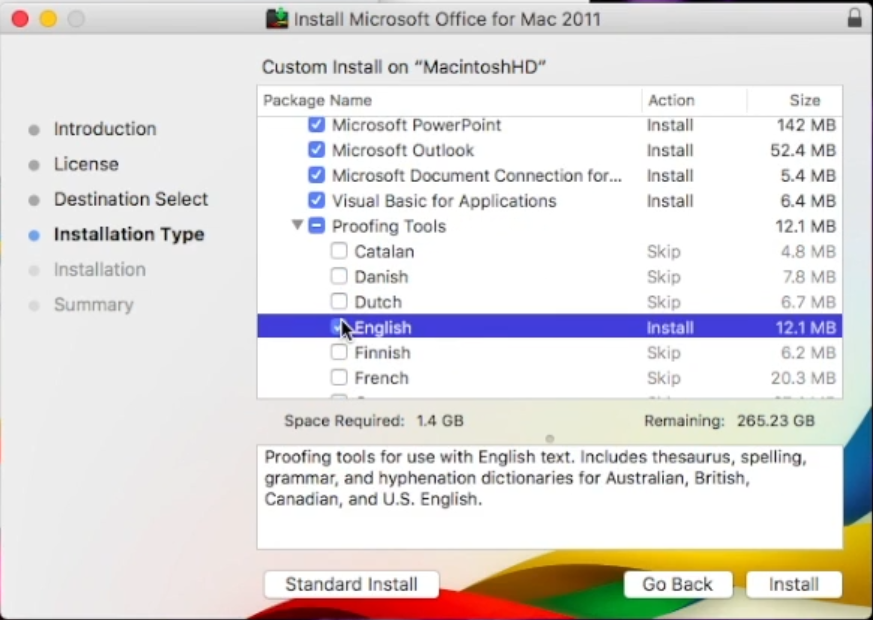Select the Microsoft PowerPoint row label
The image size is (873, 620).
(416, 125)
